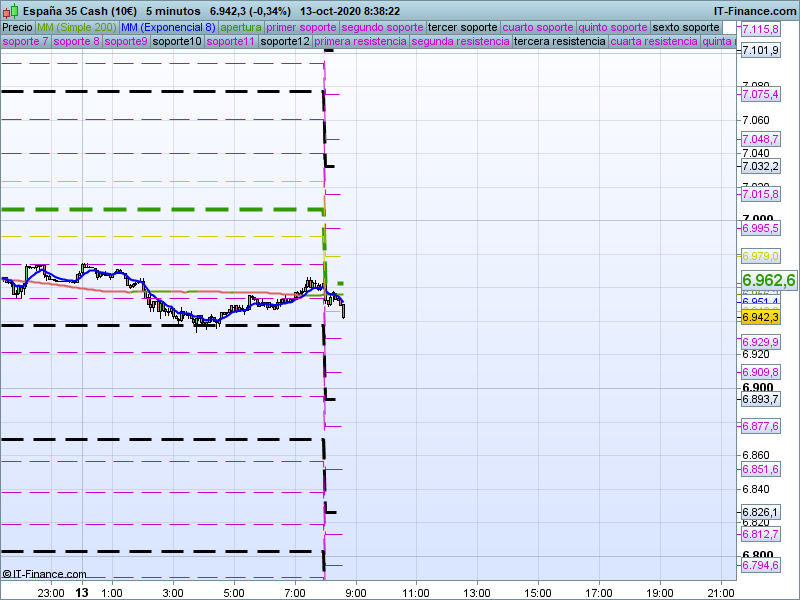This screenshot has height=600, width=800.
Task: Open the MM (Exponencial 8) indicator label
Action: tap(161, 27)
